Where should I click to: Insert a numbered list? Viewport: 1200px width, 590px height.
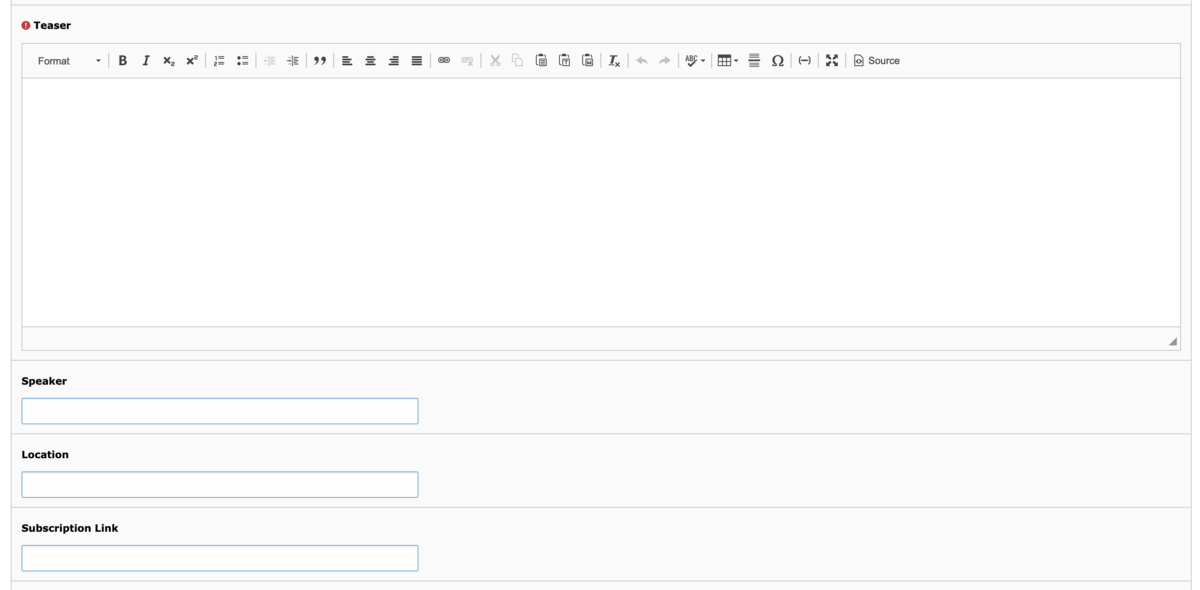pyautogui.click(x=219, y=61)
